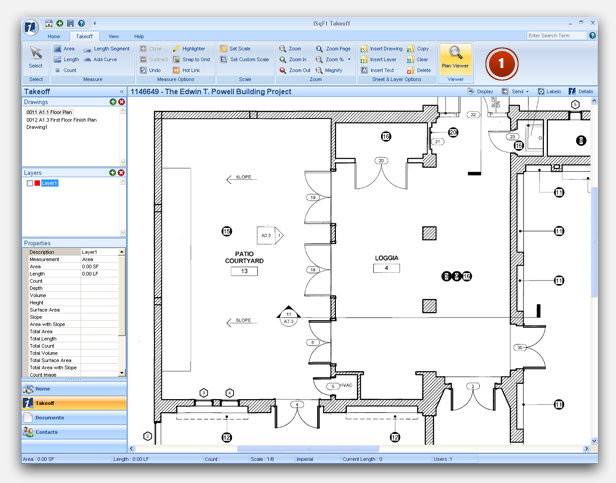Open the Takeoff navigation pane
The width and height of the screenshot is (616, 483).
(74, 403)
